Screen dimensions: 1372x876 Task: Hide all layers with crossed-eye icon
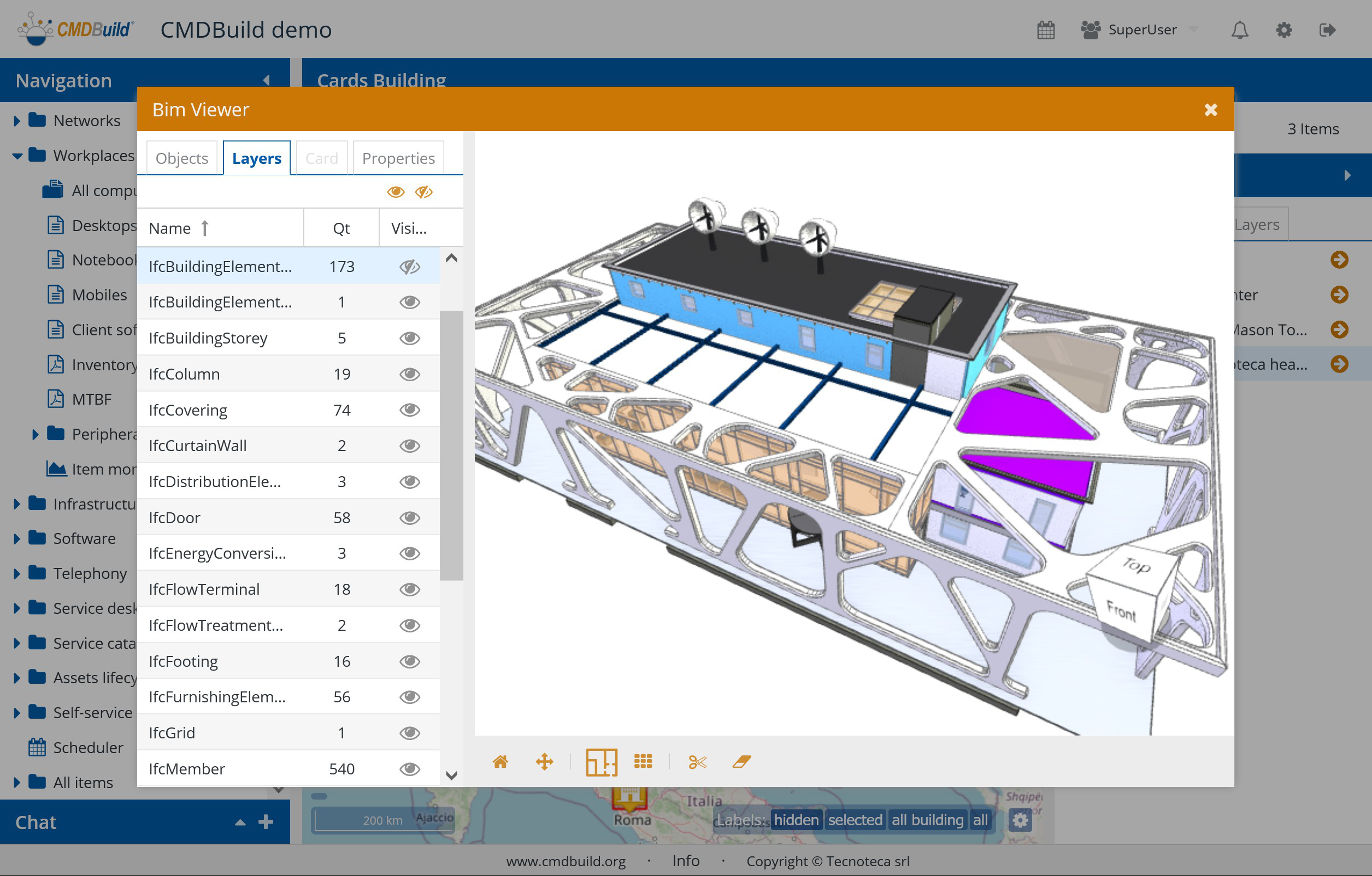[x=423, y=192]
